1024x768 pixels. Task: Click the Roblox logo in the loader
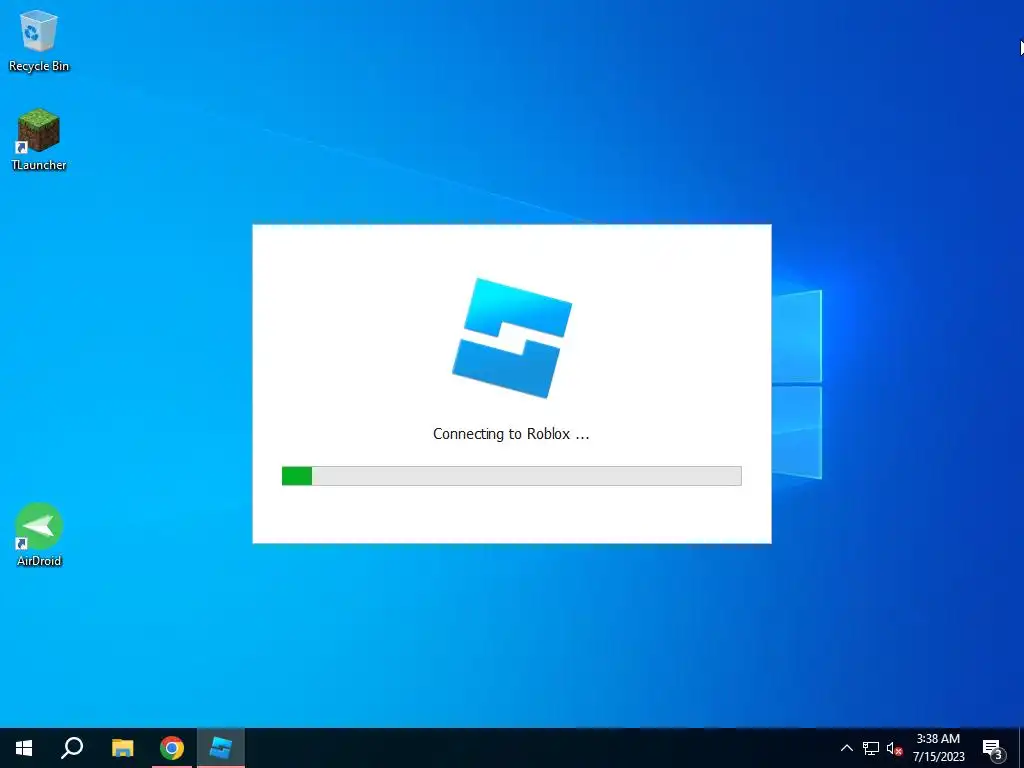(x=512, y=338)
